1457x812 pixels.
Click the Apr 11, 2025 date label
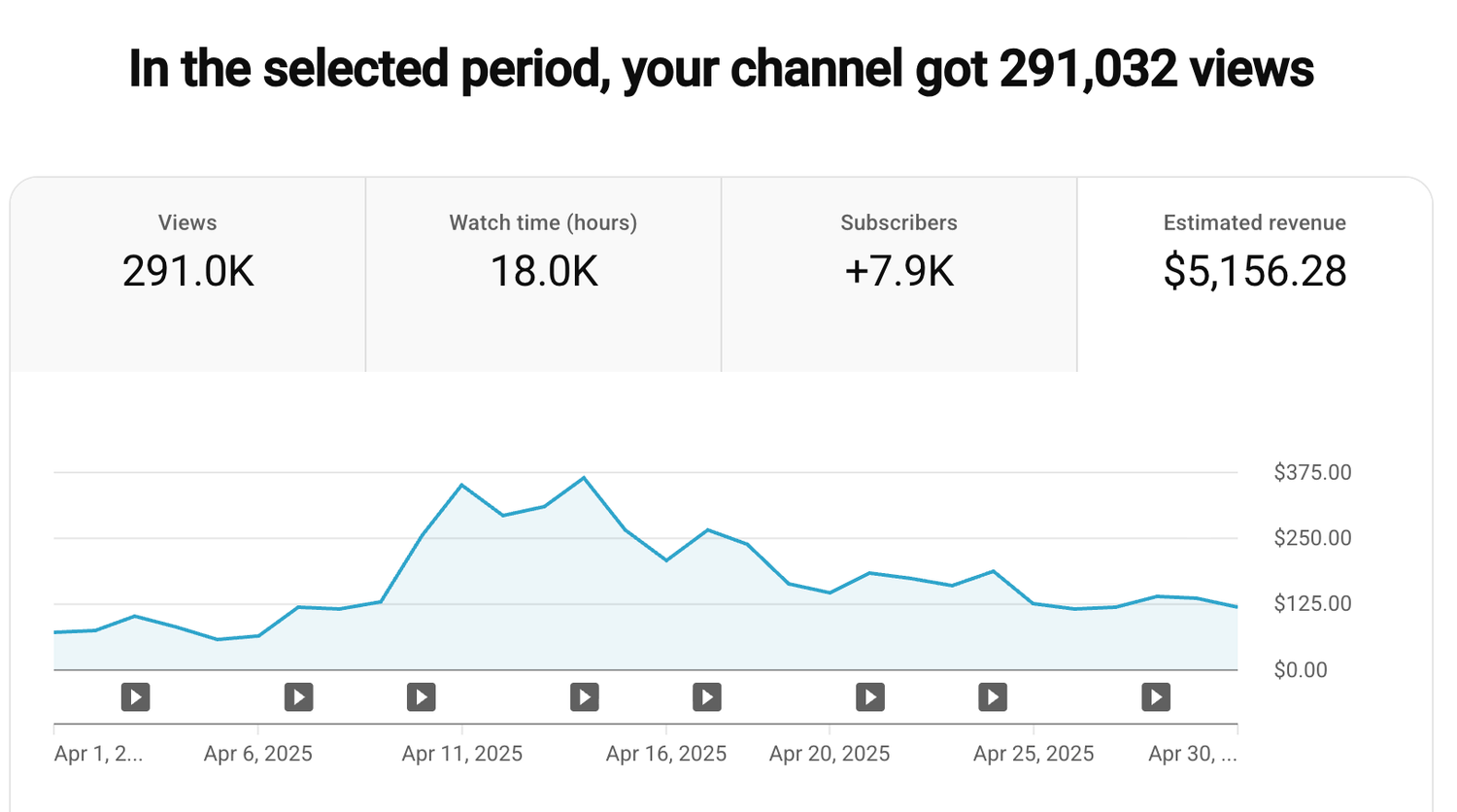462,754
